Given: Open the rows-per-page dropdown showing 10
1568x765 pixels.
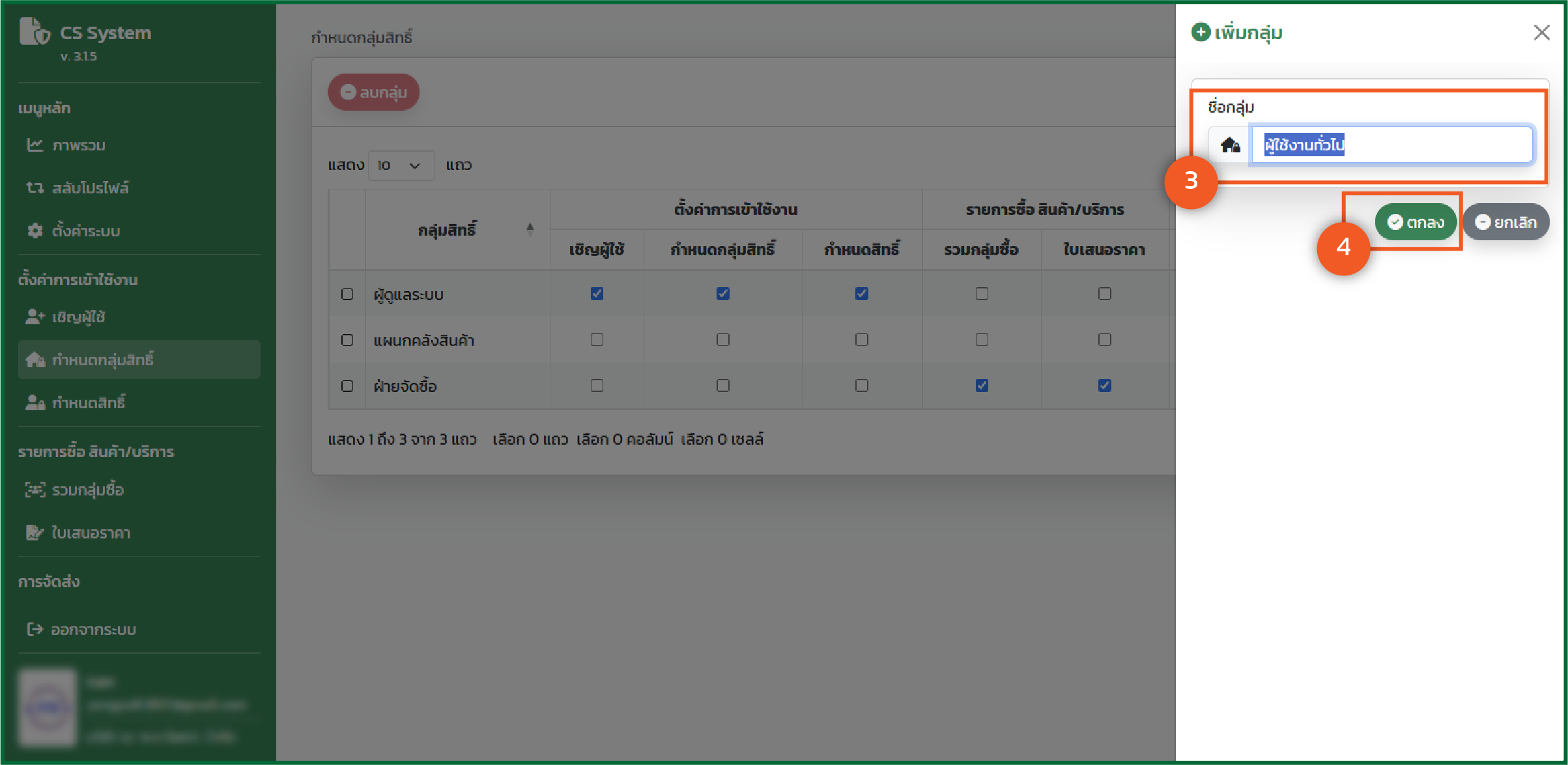Looking at the screenshot, I should click(x=400, y=165).
